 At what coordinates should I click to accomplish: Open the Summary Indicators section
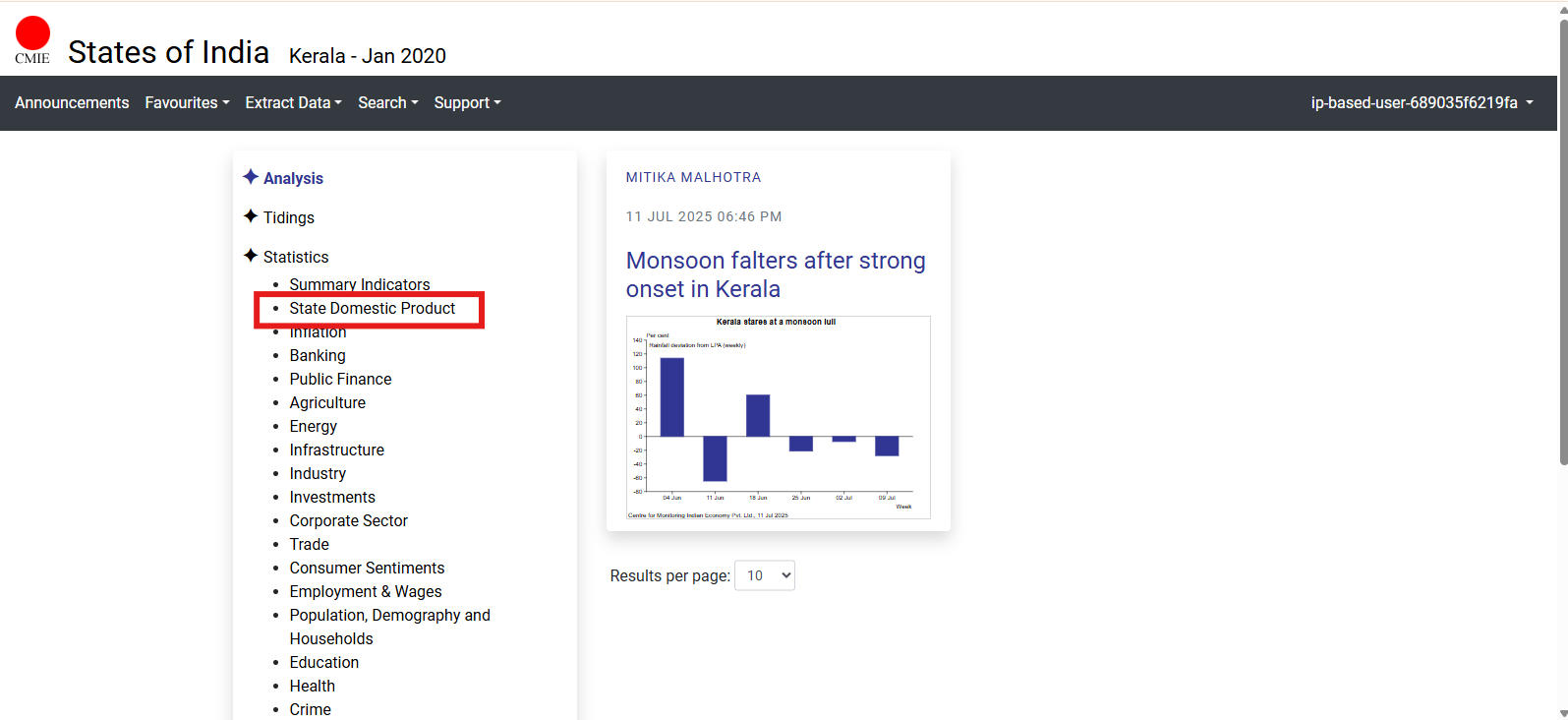tap(359, 284)
